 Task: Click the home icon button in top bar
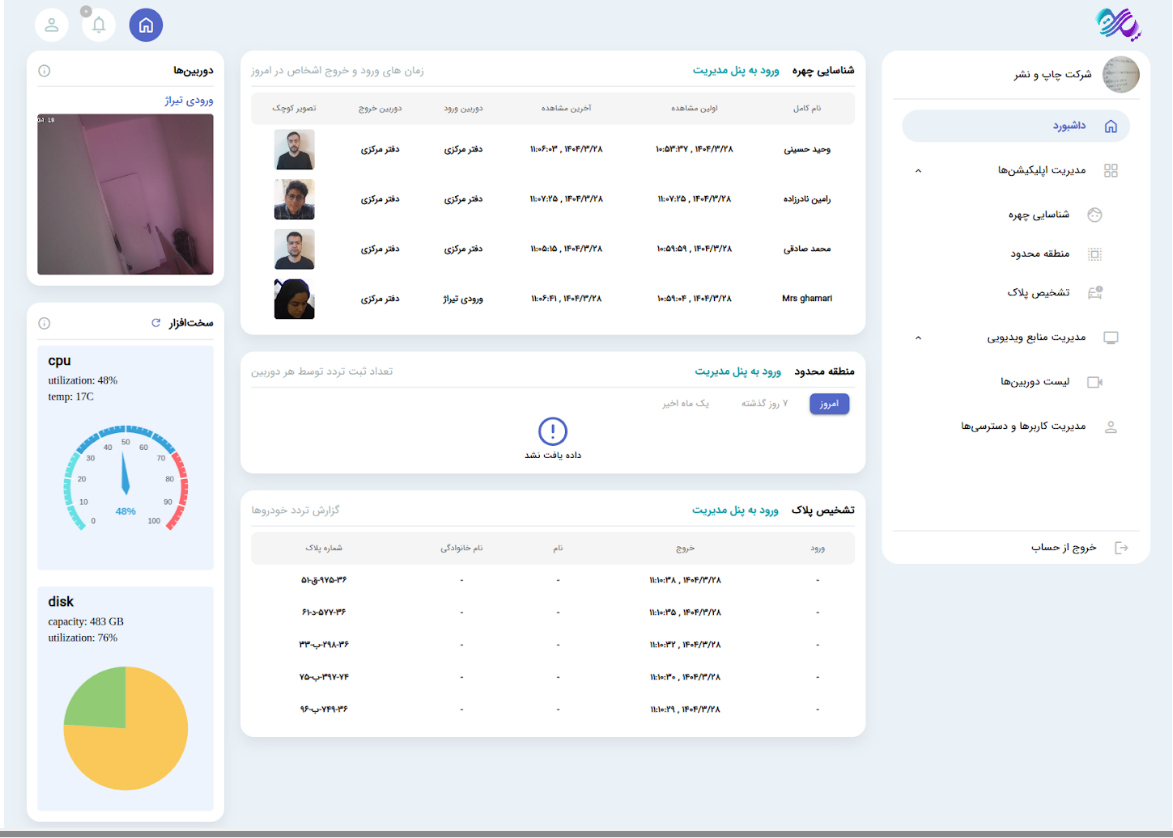click(x=146, y=25)
